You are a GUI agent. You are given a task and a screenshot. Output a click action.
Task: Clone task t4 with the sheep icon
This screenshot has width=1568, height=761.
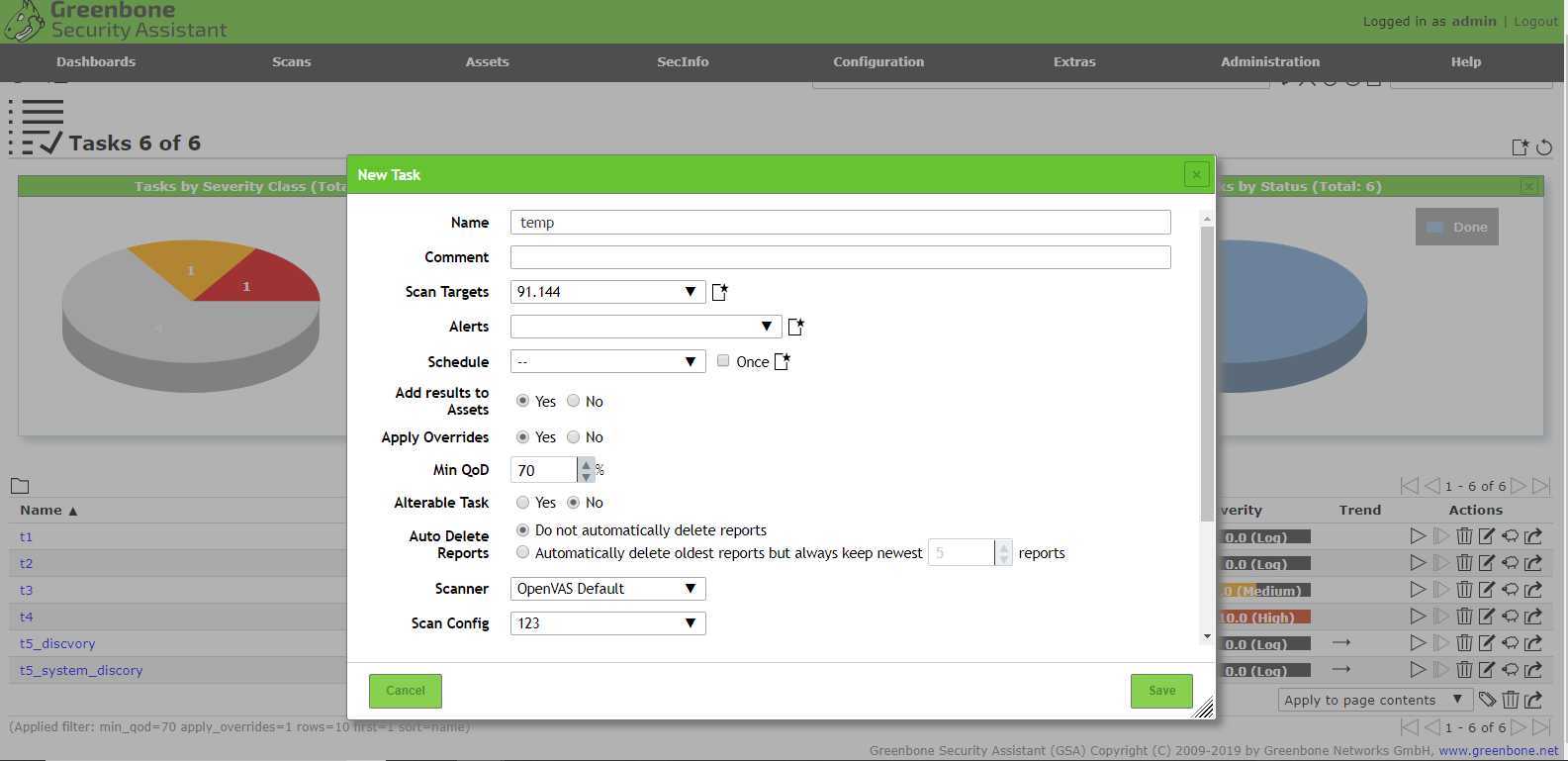tap(1511, 617)
